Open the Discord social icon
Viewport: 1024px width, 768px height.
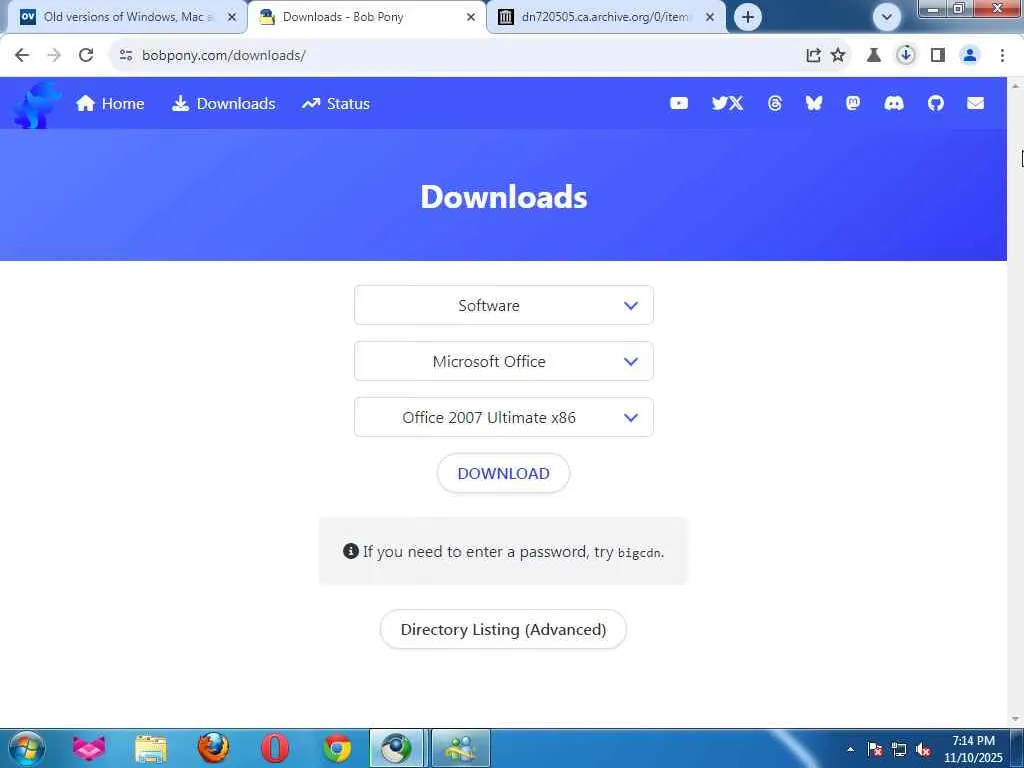(893, 103)
